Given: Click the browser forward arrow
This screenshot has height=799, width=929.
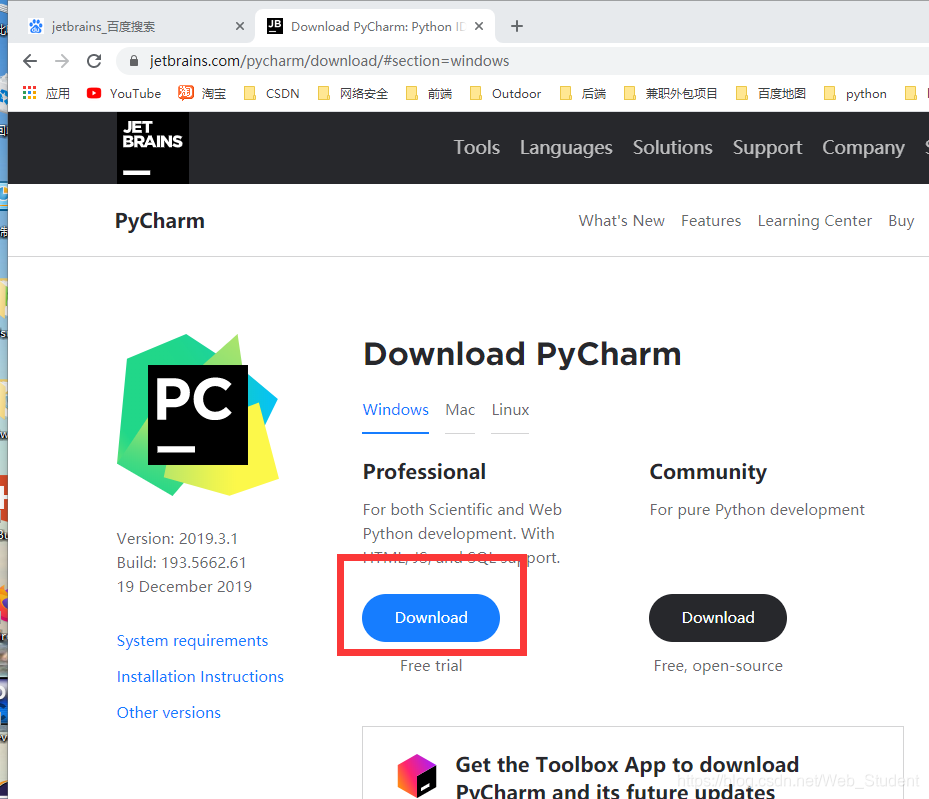Looking at the screenshot, I should coord(62,61).
